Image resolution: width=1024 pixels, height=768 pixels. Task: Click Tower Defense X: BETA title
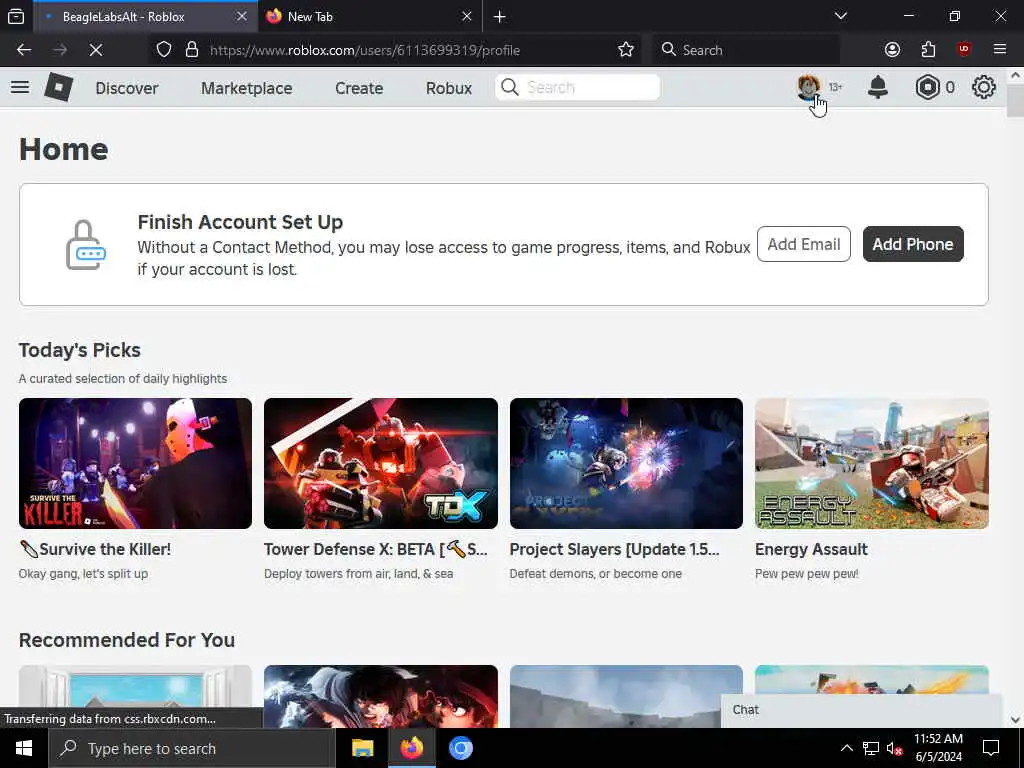(376, 549)
